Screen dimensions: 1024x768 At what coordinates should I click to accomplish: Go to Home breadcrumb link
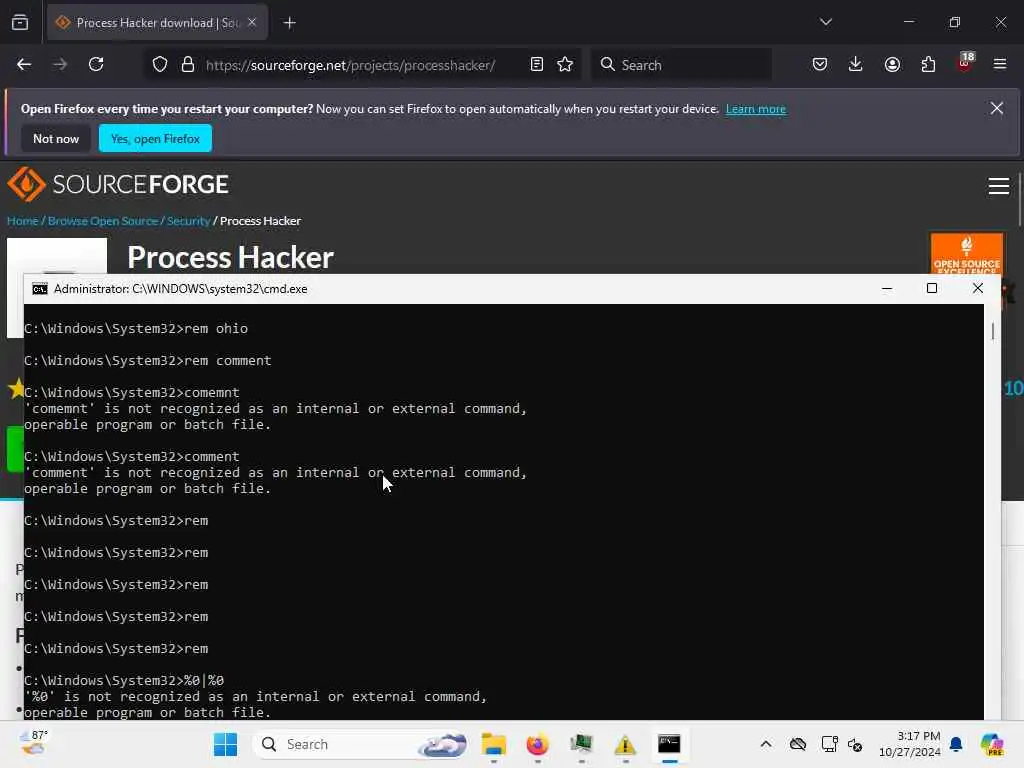point(23,221)
